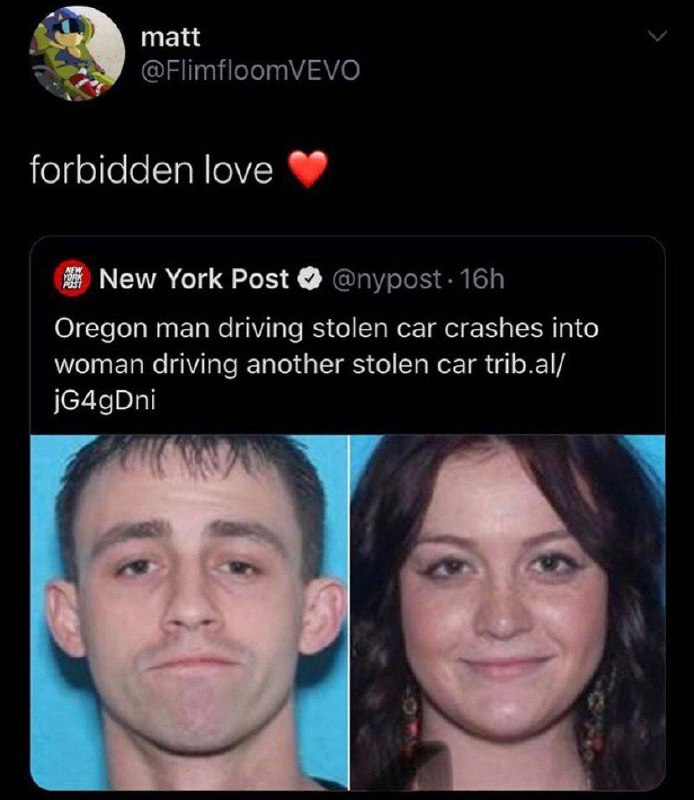Click the 16h timestamp

[x=482, y=279]
